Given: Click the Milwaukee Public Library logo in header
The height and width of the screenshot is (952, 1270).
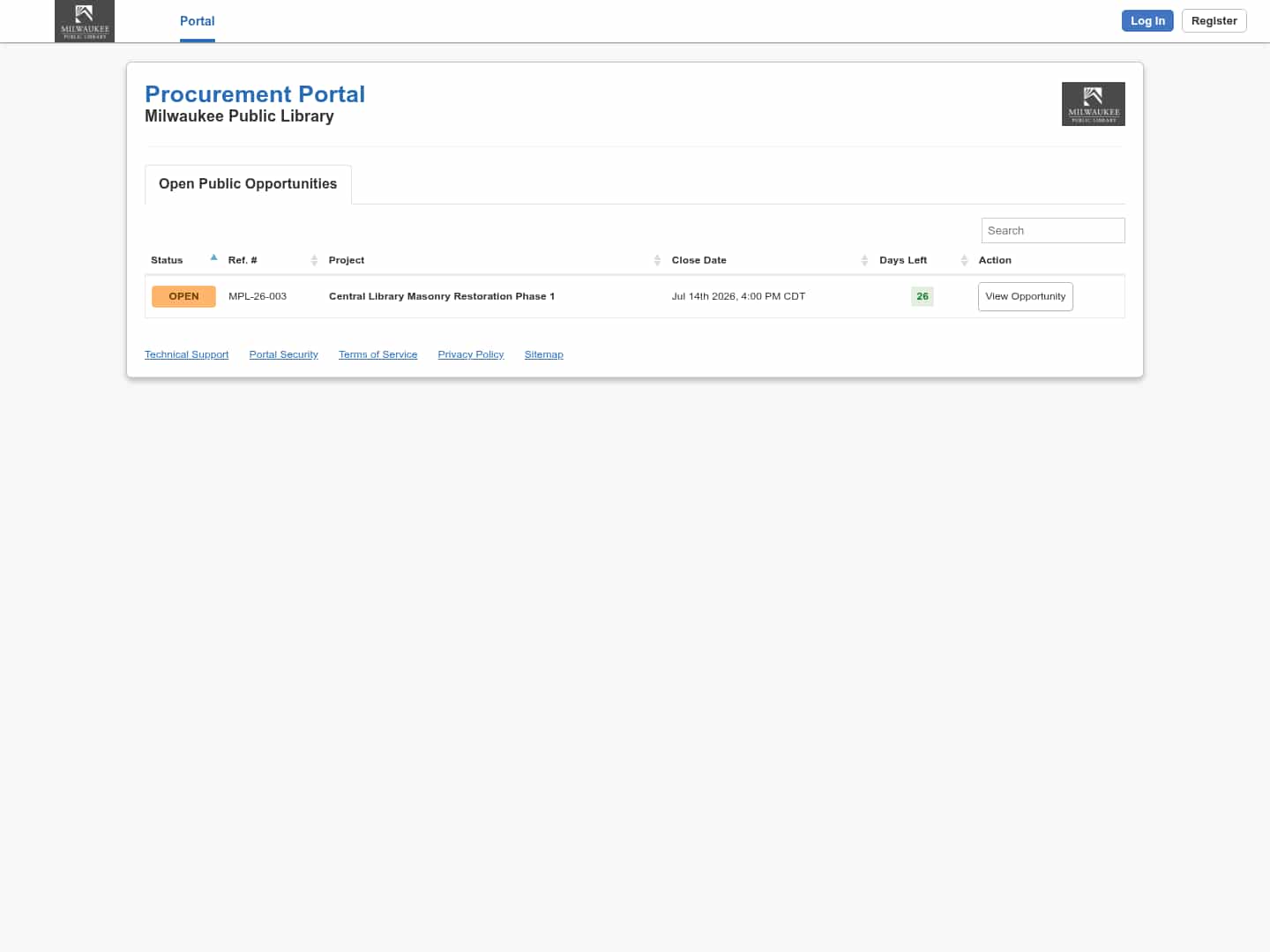Looking at the screenshot, I should [x=85, y=21].
